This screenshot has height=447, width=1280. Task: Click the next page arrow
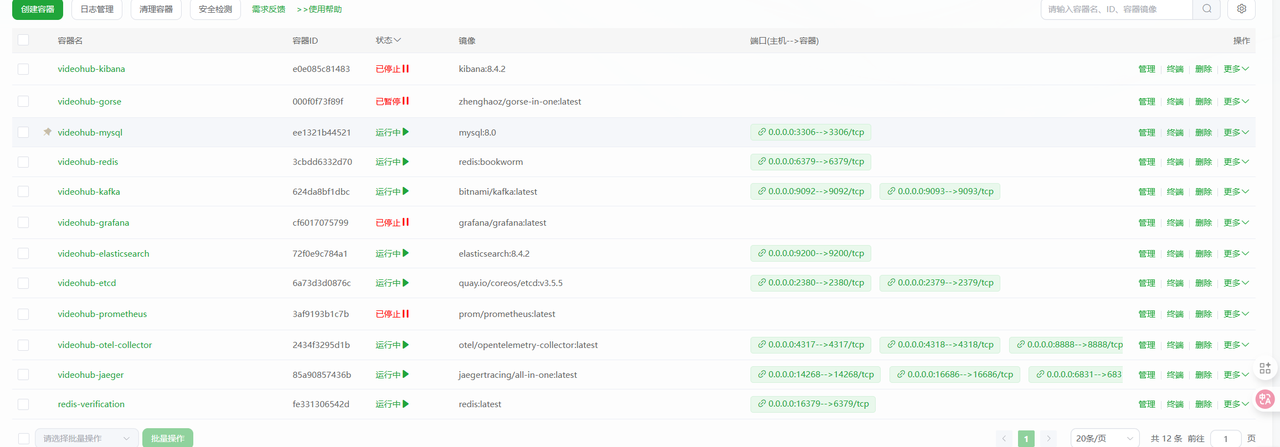[1048, 438]
